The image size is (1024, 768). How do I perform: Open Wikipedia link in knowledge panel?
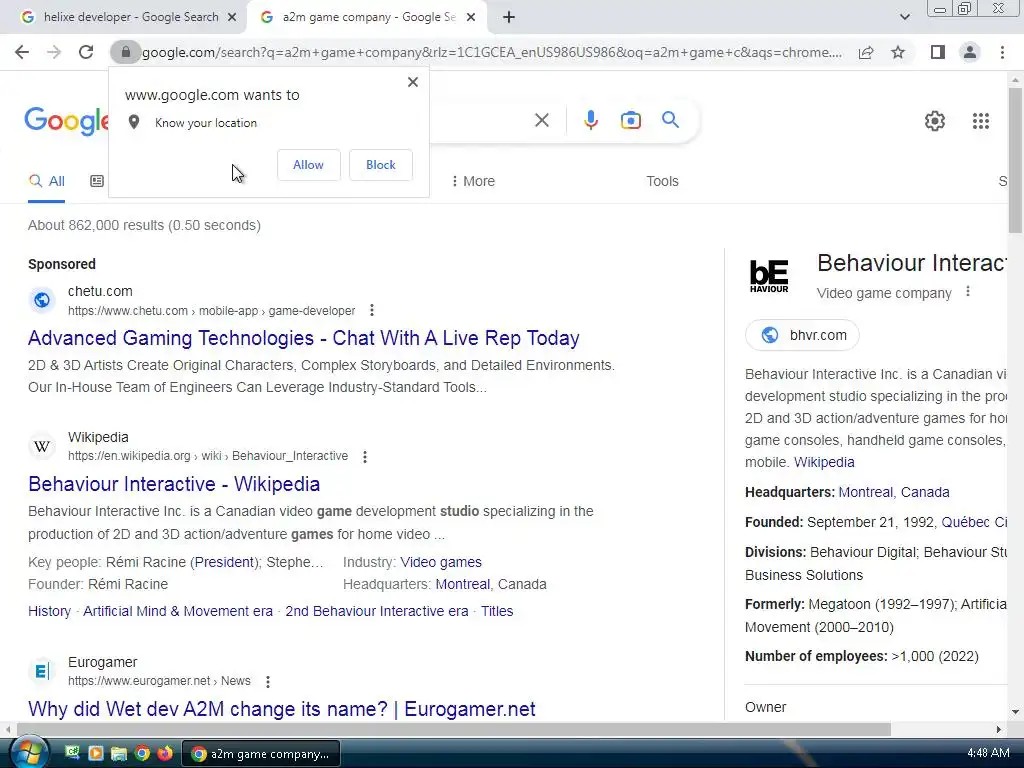coord(824,462)
